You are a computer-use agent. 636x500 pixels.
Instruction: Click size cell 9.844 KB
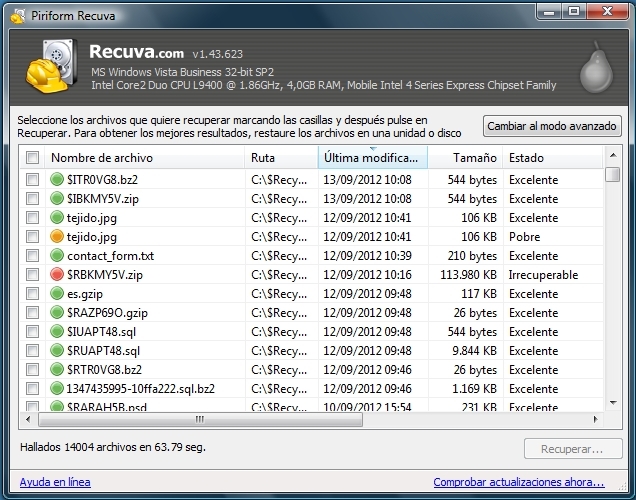[x=475, y=350]
